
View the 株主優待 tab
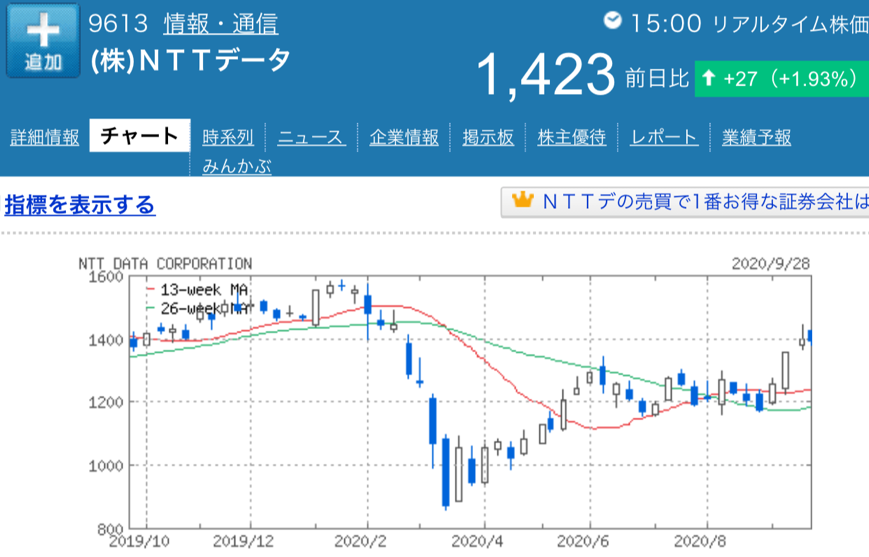coord(571,137)
